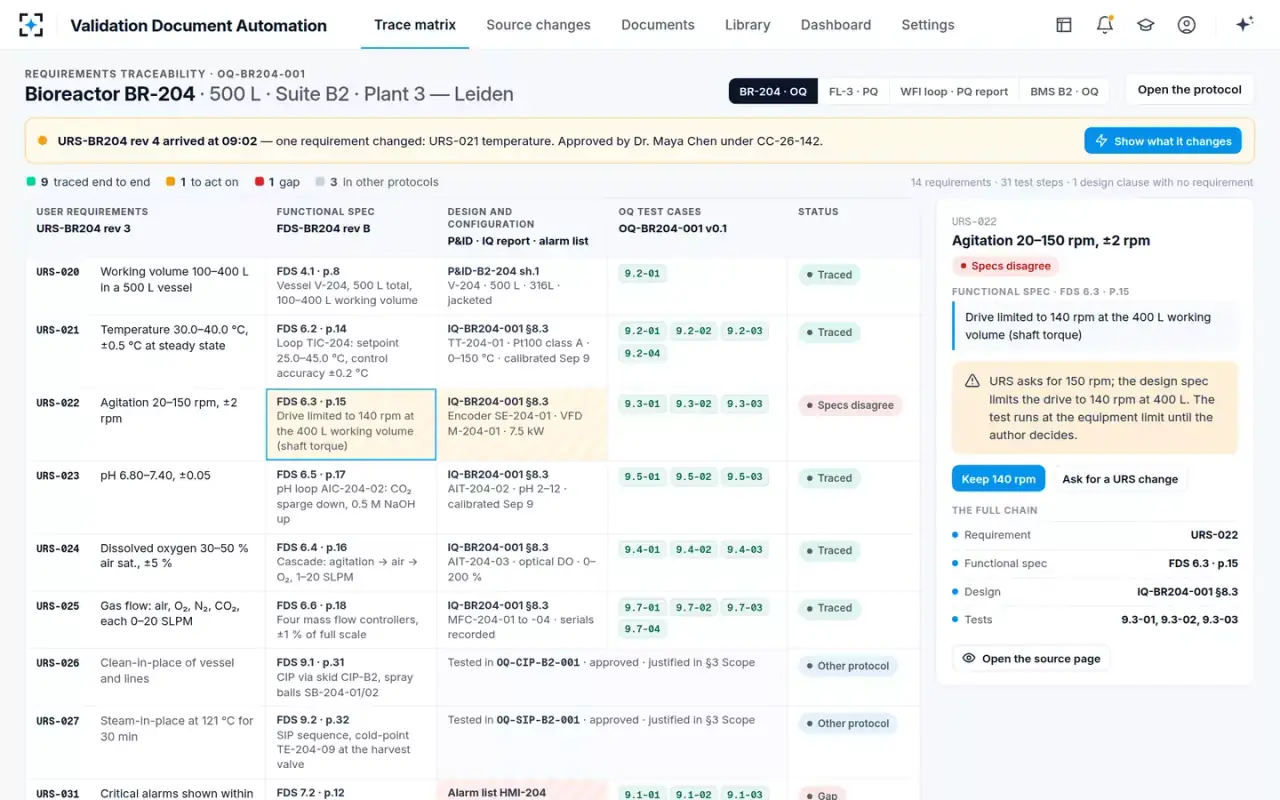Select test case 9.7-04 chip
1280x800 pixels.
tap(642, 629)
